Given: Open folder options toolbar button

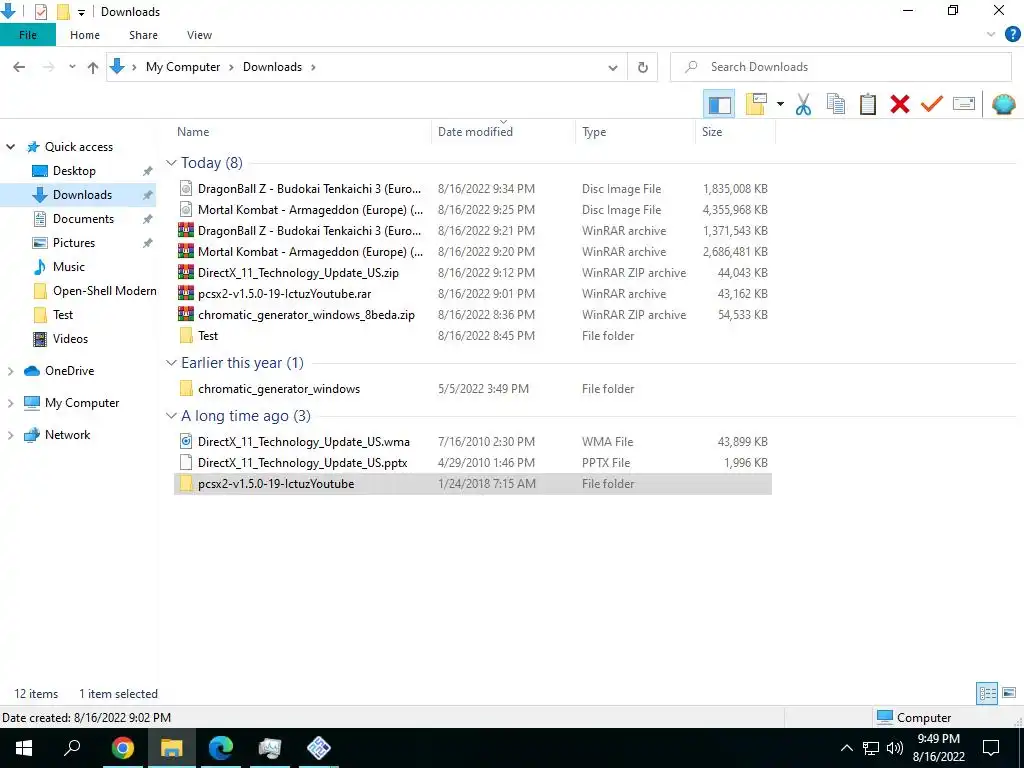Looking at the screenshot, I should 756,104.
